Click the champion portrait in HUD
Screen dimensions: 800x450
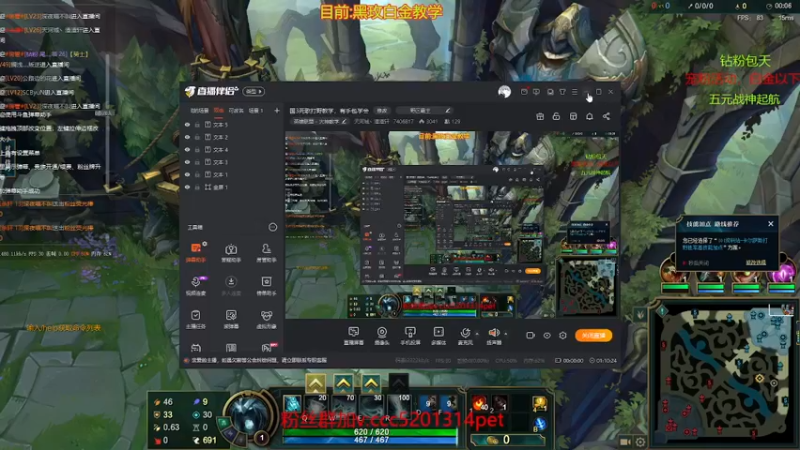pos(248,413)
